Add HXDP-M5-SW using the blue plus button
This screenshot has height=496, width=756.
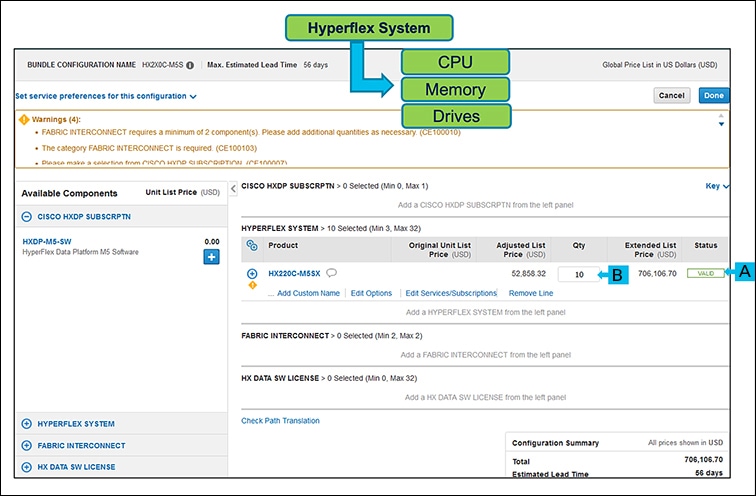(x=212, y=258)
